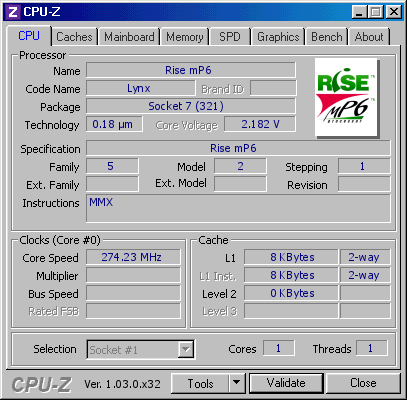Click the CPU-Z title bar Z icon
This screenshot has height=400, width=407.
coord(13,12)
